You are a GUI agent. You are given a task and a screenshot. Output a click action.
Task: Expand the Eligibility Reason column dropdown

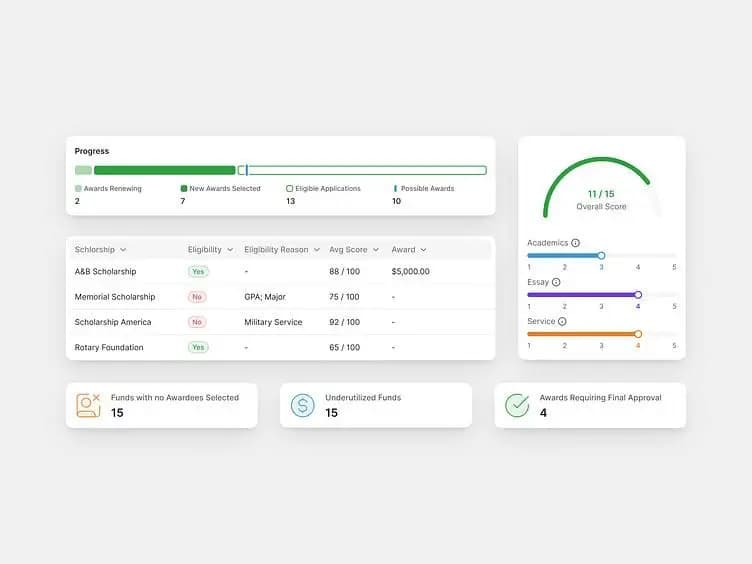pyautogui.click(x=317, y=250)
